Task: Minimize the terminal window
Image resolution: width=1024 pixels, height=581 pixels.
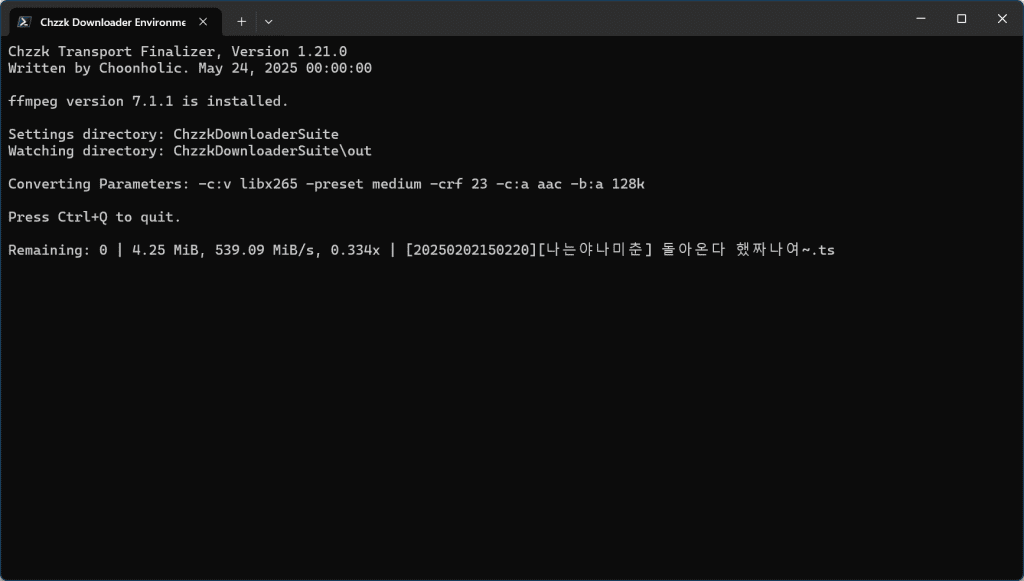Action: 921,18
